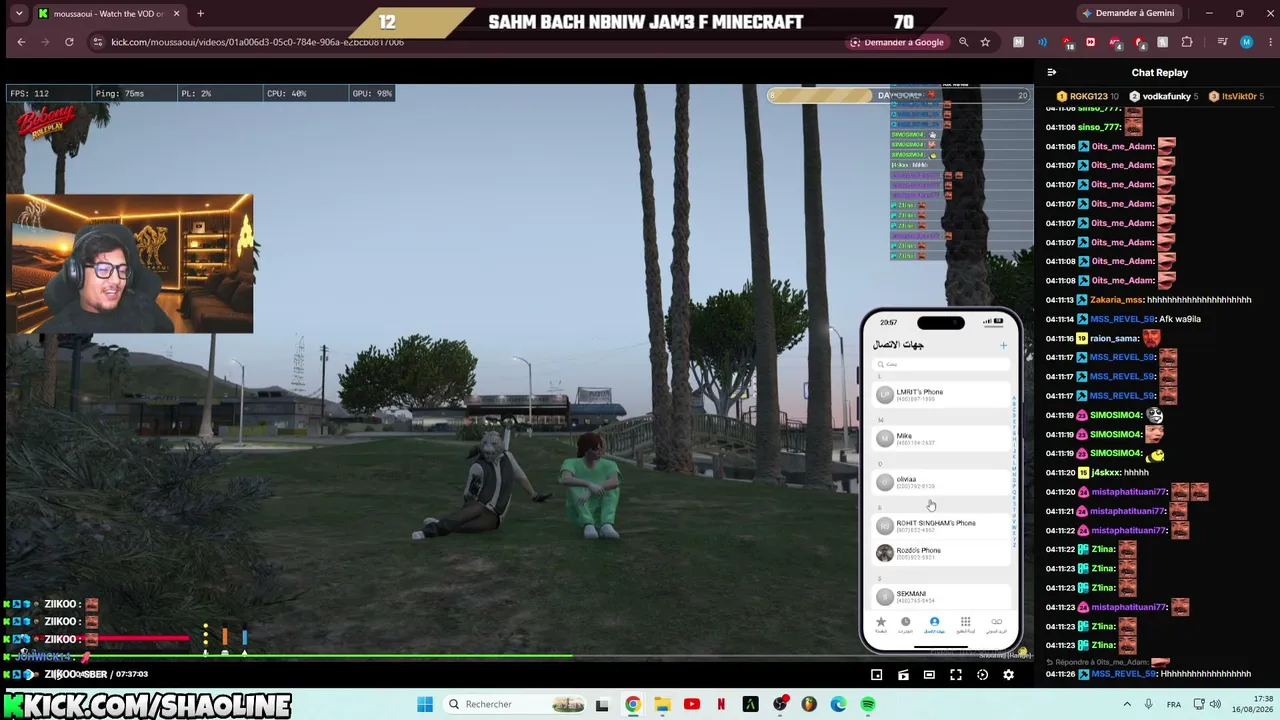
Task: Enter fullscreen in the video player
Action: click(956, 675)
